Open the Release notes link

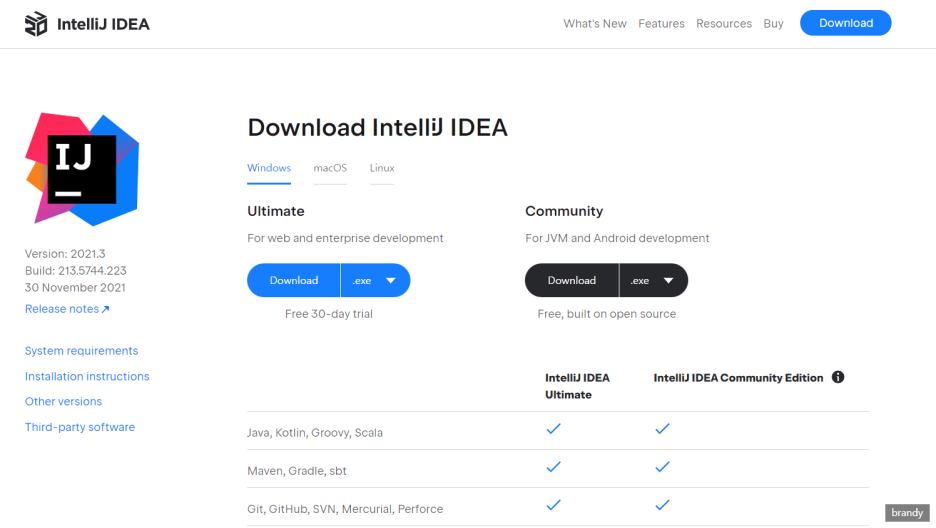point(67,309)
